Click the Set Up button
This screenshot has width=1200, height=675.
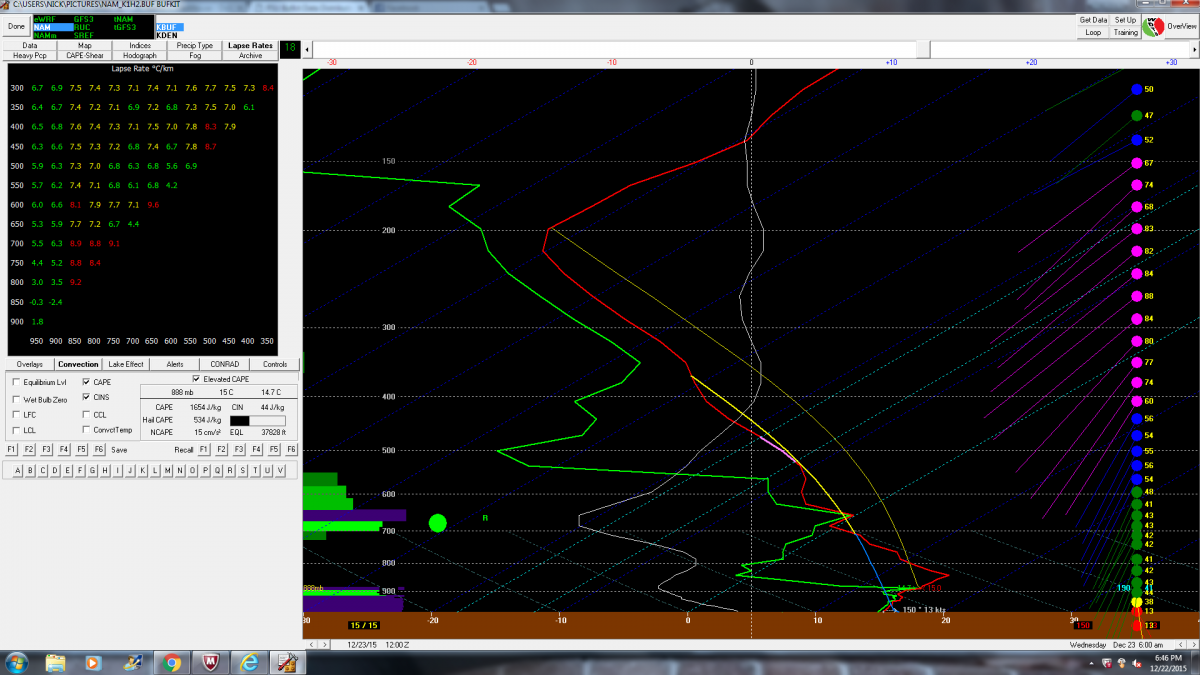1125,20
